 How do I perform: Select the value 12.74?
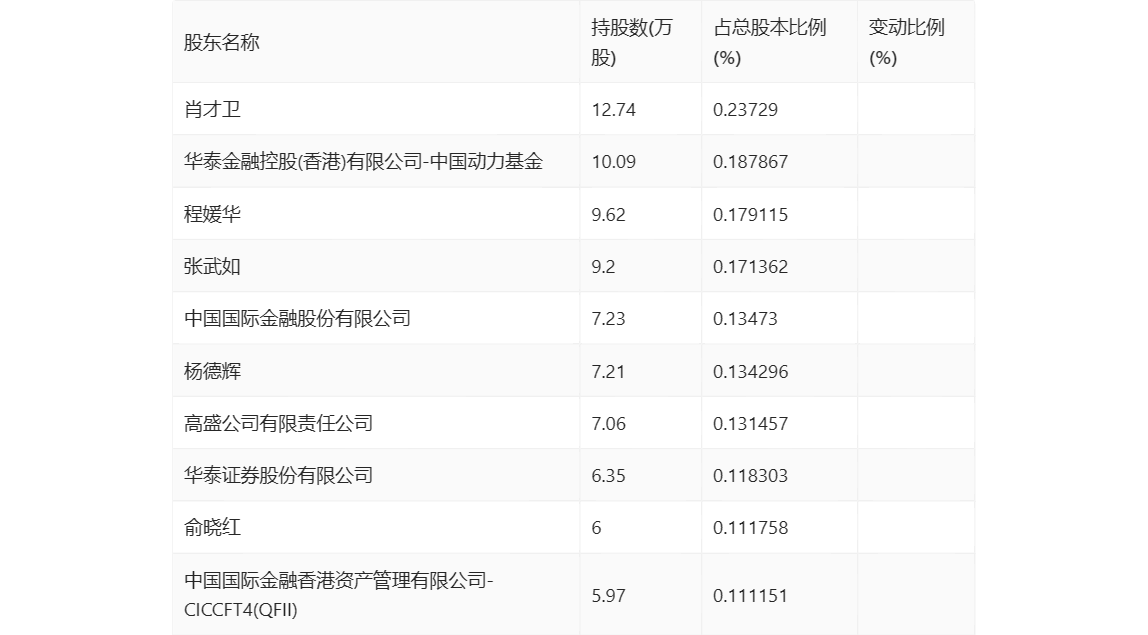pos(614,110)
